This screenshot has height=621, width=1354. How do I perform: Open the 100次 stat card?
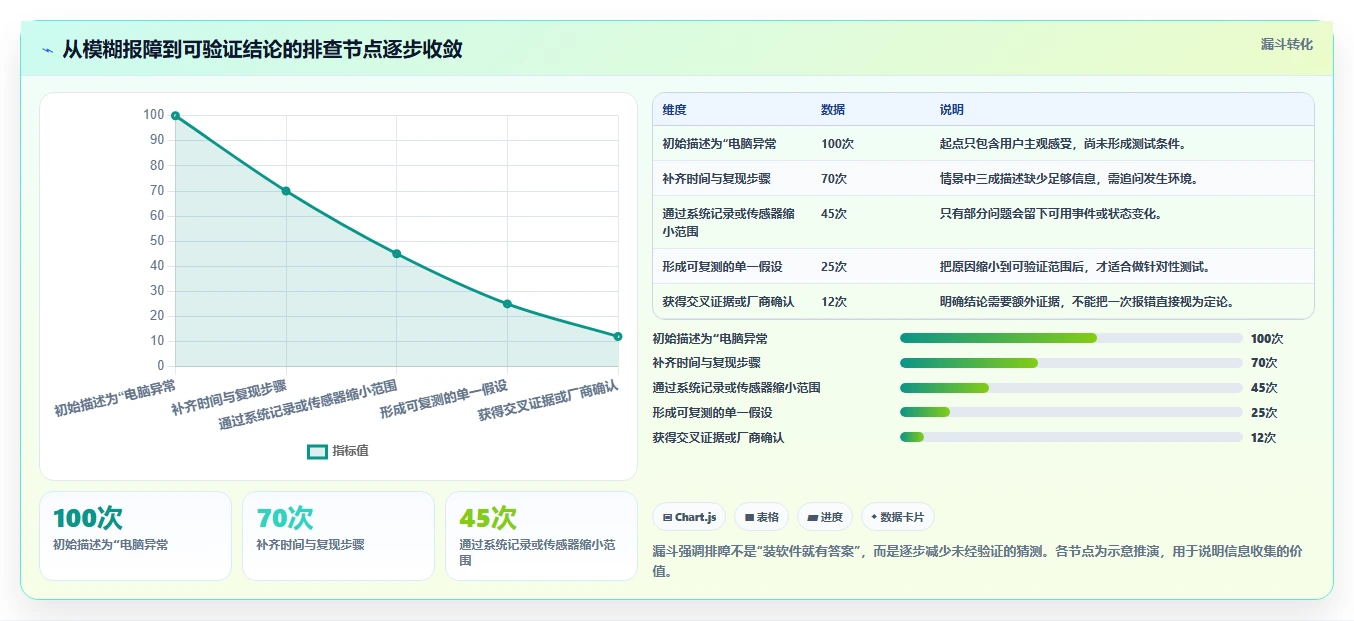click(135, 536)
